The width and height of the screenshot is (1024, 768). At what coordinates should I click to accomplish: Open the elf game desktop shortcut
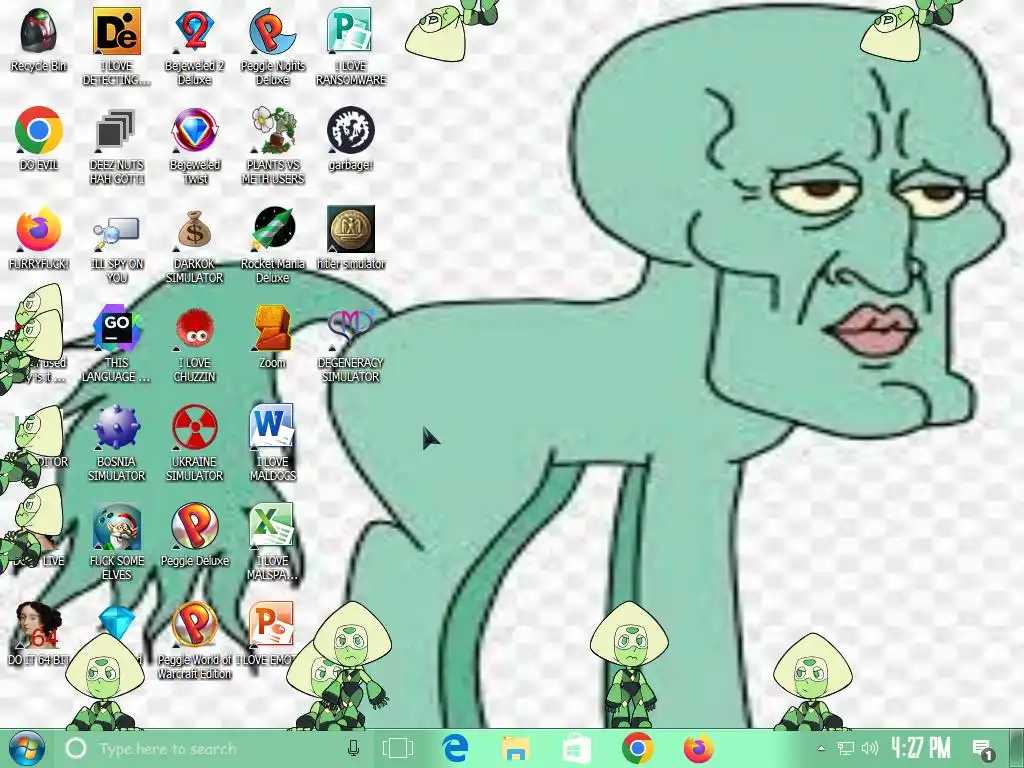116,526
